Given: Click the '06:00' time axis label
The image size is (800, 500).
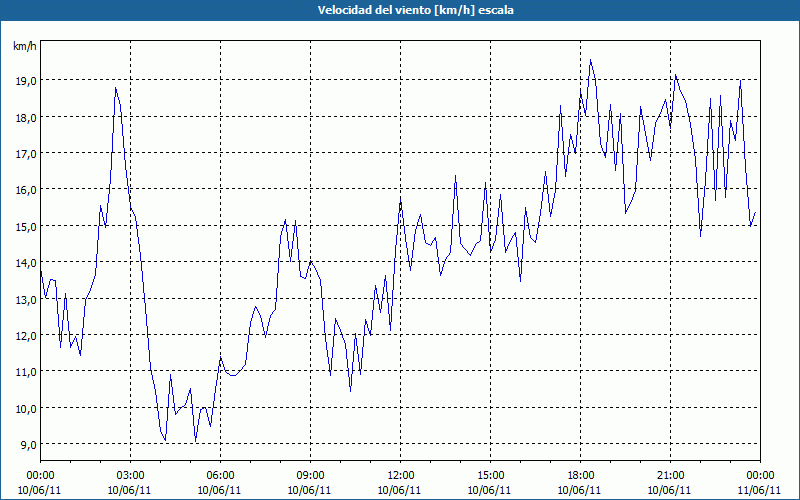Looking at the screenshot, I should [x=220, y=476].
